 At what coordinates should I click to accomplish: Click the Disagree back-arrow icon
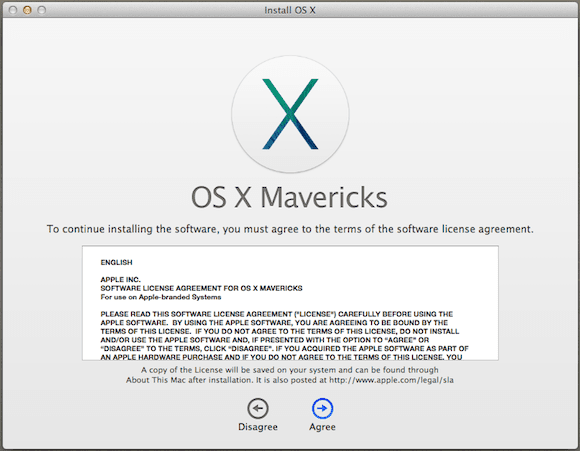258,408
